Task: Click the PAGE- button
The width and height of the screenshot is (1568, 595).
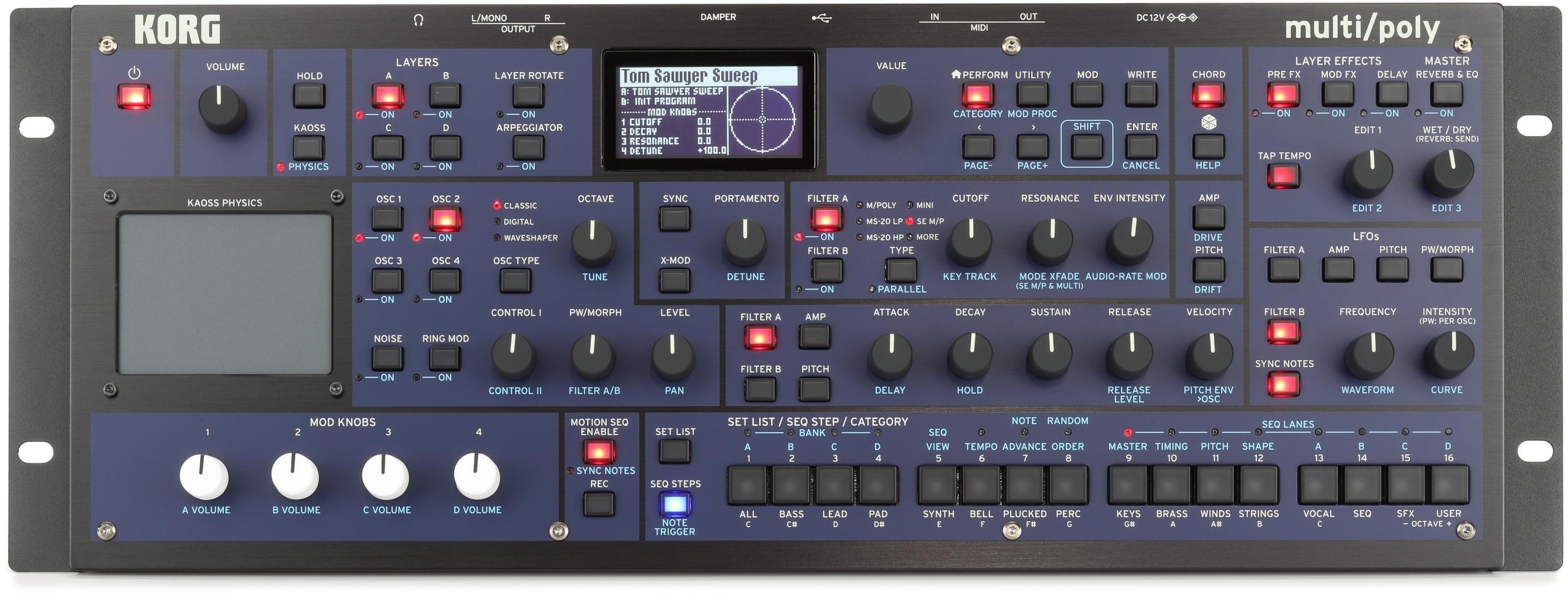Action: click(977, 147)
